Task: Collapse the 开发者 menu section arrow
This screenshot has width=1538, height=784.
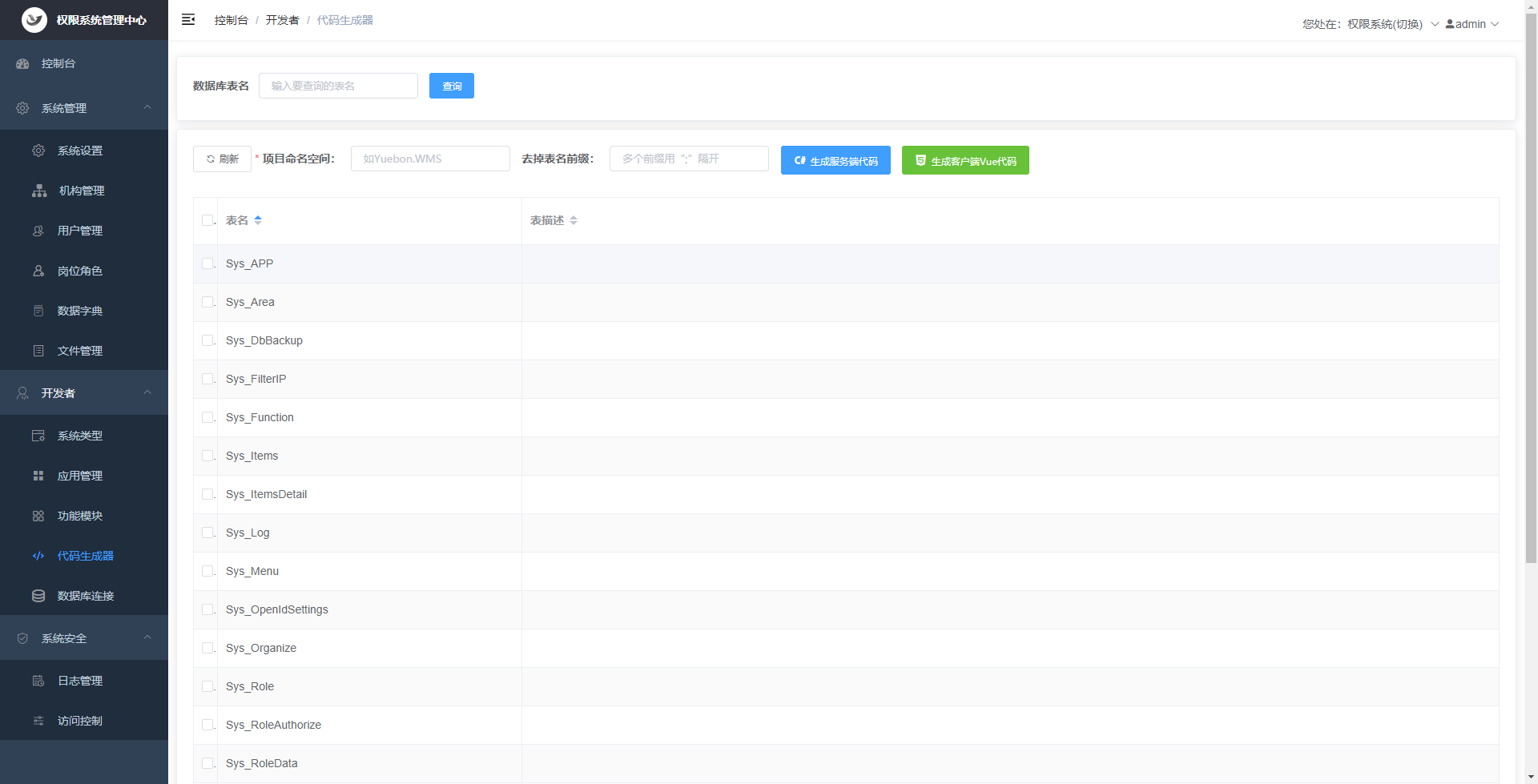Action: pos(147,392)
